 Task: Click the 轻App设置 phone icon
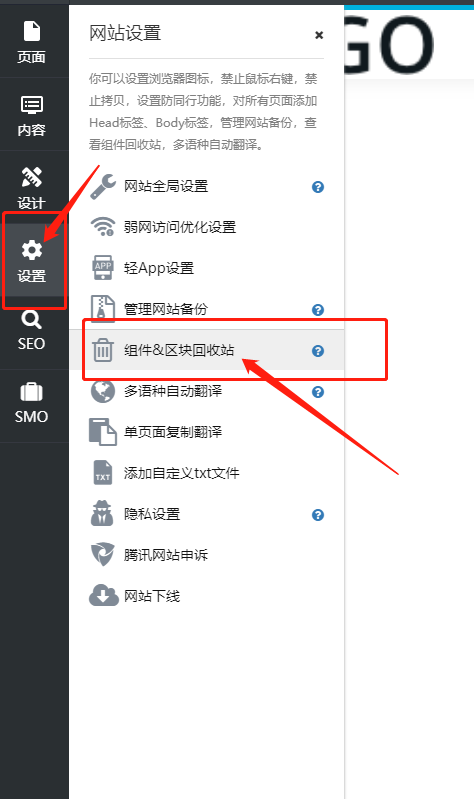coord(103,268)
